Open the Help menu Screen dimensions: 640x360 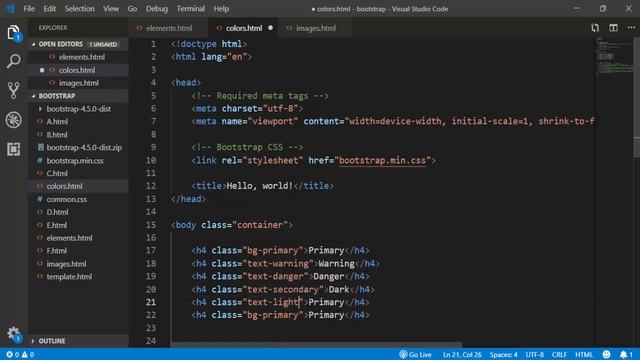[221, 9]
